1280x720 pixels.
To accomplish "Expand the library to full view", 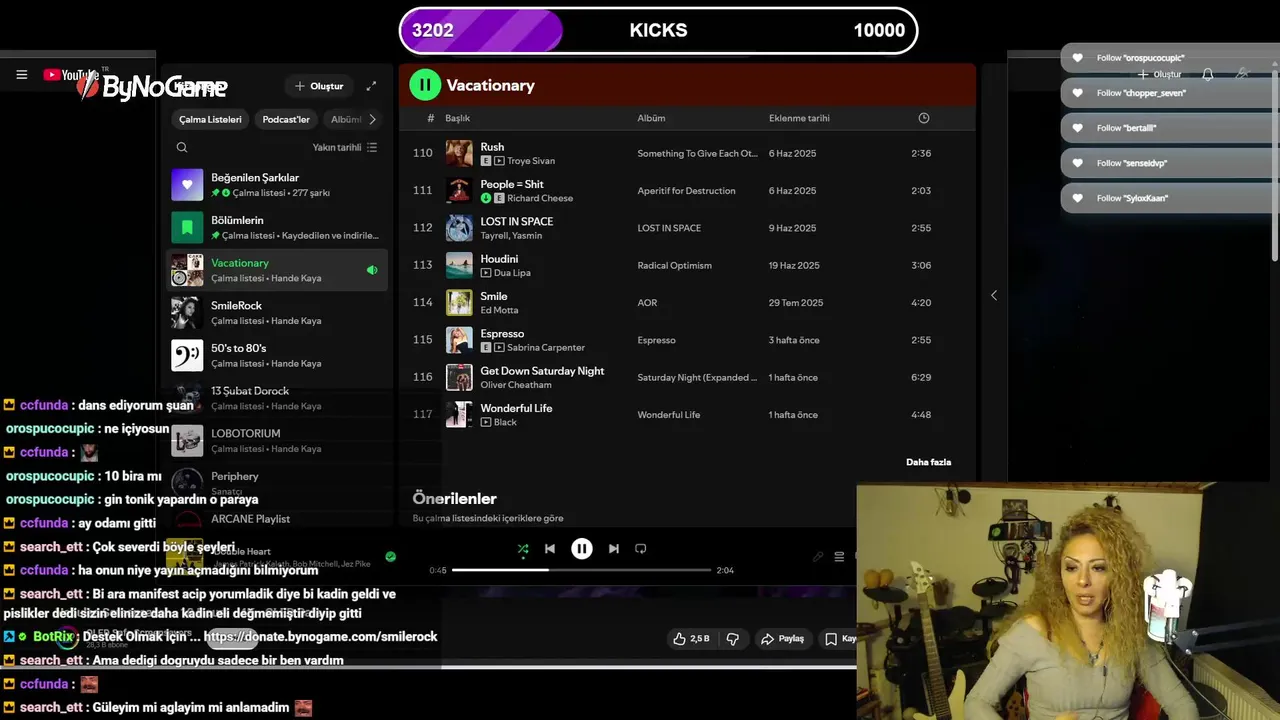I will coord(371,86).
